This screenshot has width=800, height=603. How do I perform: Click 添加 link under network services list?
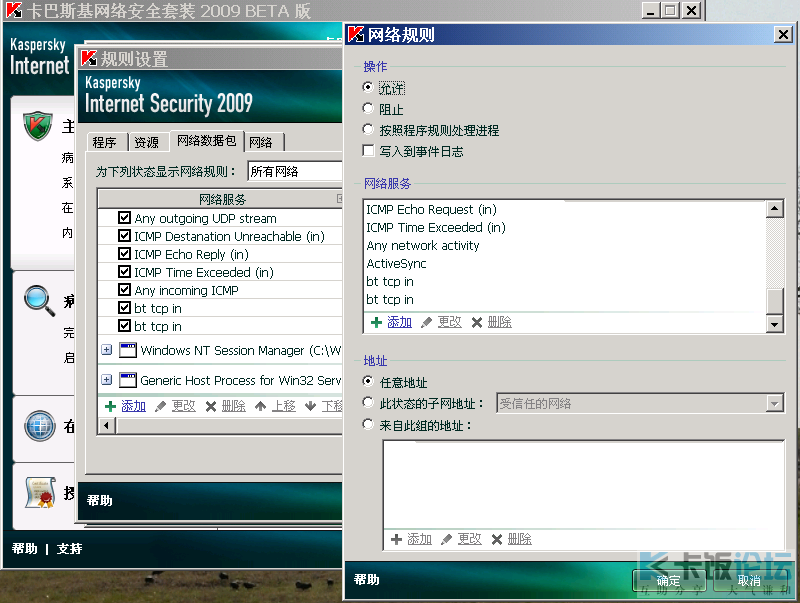(x=399, y=322)
